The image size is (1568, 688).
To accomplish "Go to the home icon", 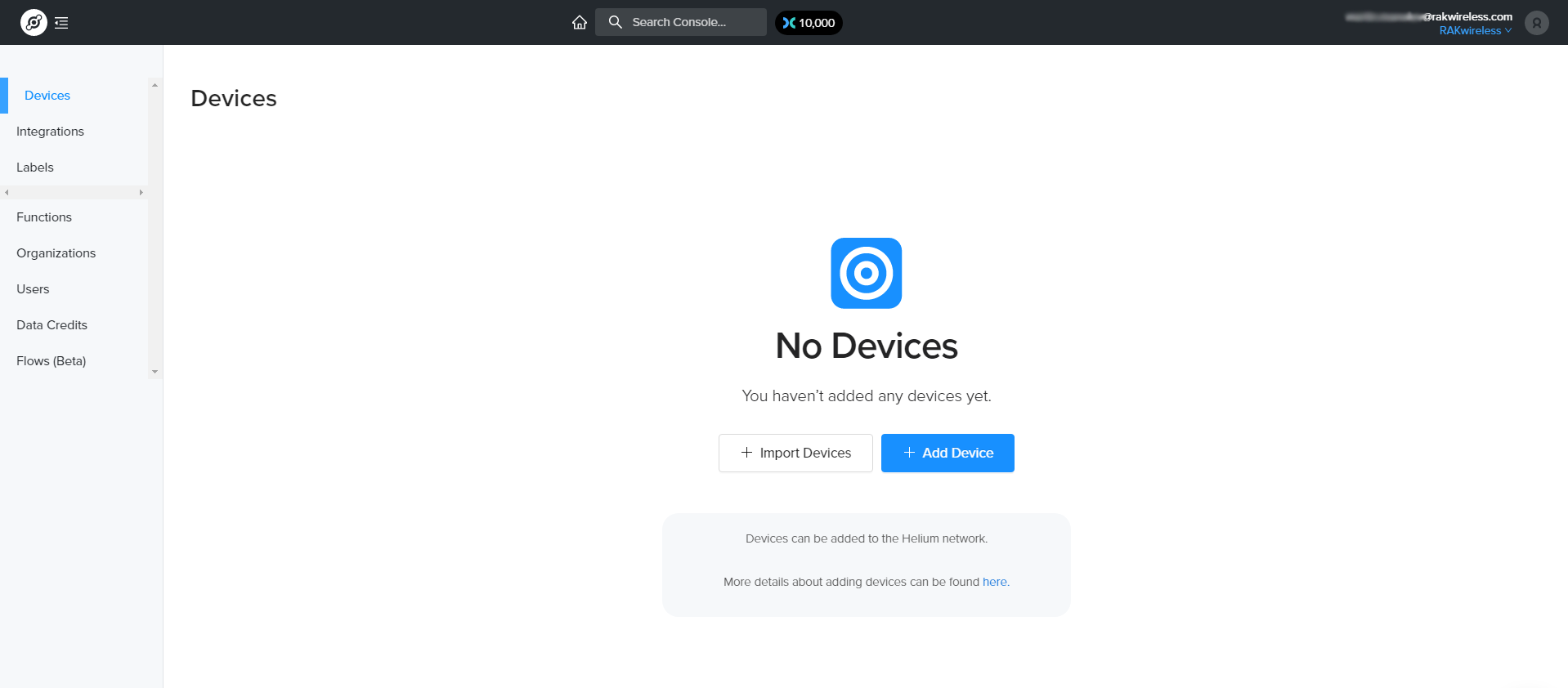I will pyautogui.click(x=580, y=23).
